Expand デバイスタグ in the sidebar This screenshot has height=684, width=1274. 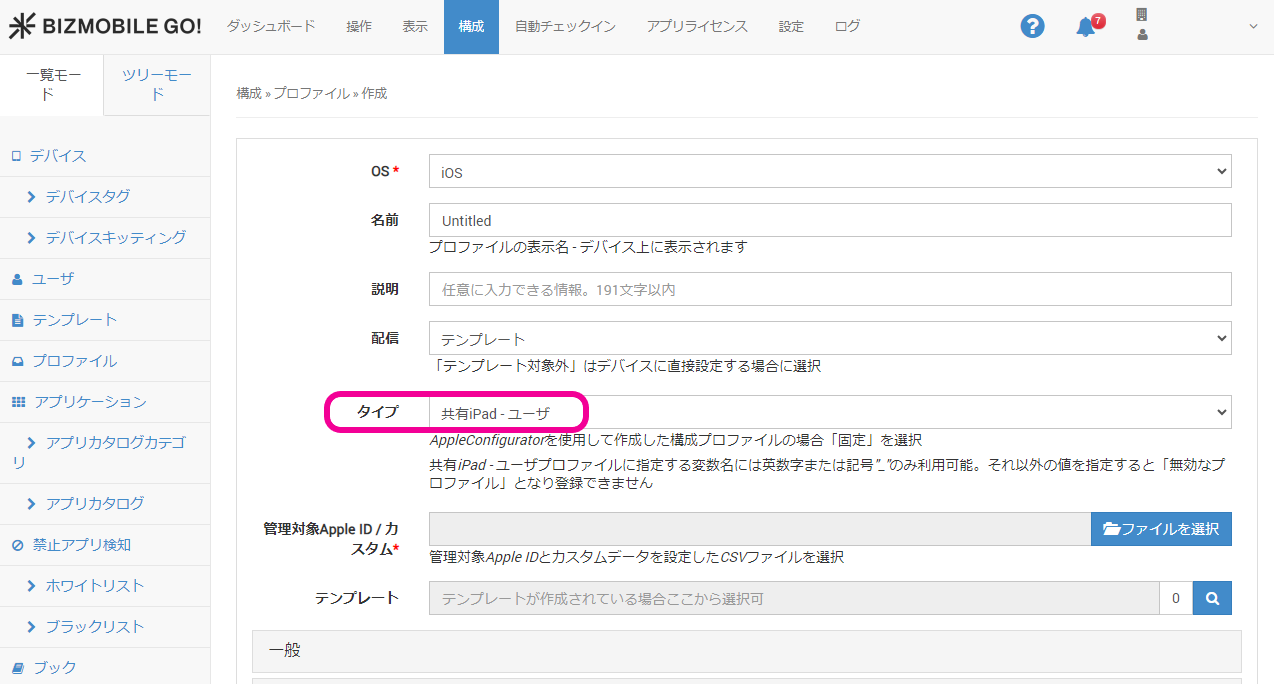pyautogui.click(x=87, y=197)
